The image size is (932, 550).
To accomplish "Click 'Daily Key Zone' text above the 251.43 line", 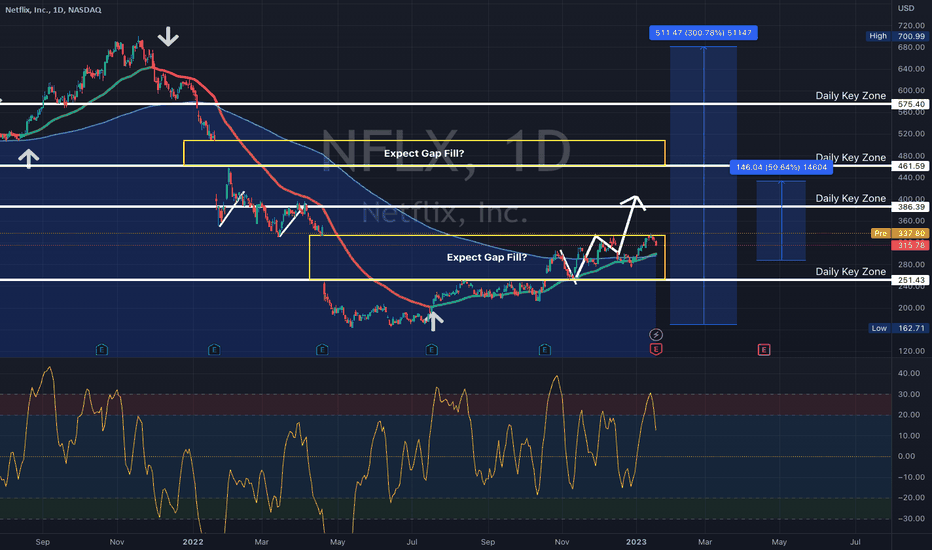I will (851, 272).
